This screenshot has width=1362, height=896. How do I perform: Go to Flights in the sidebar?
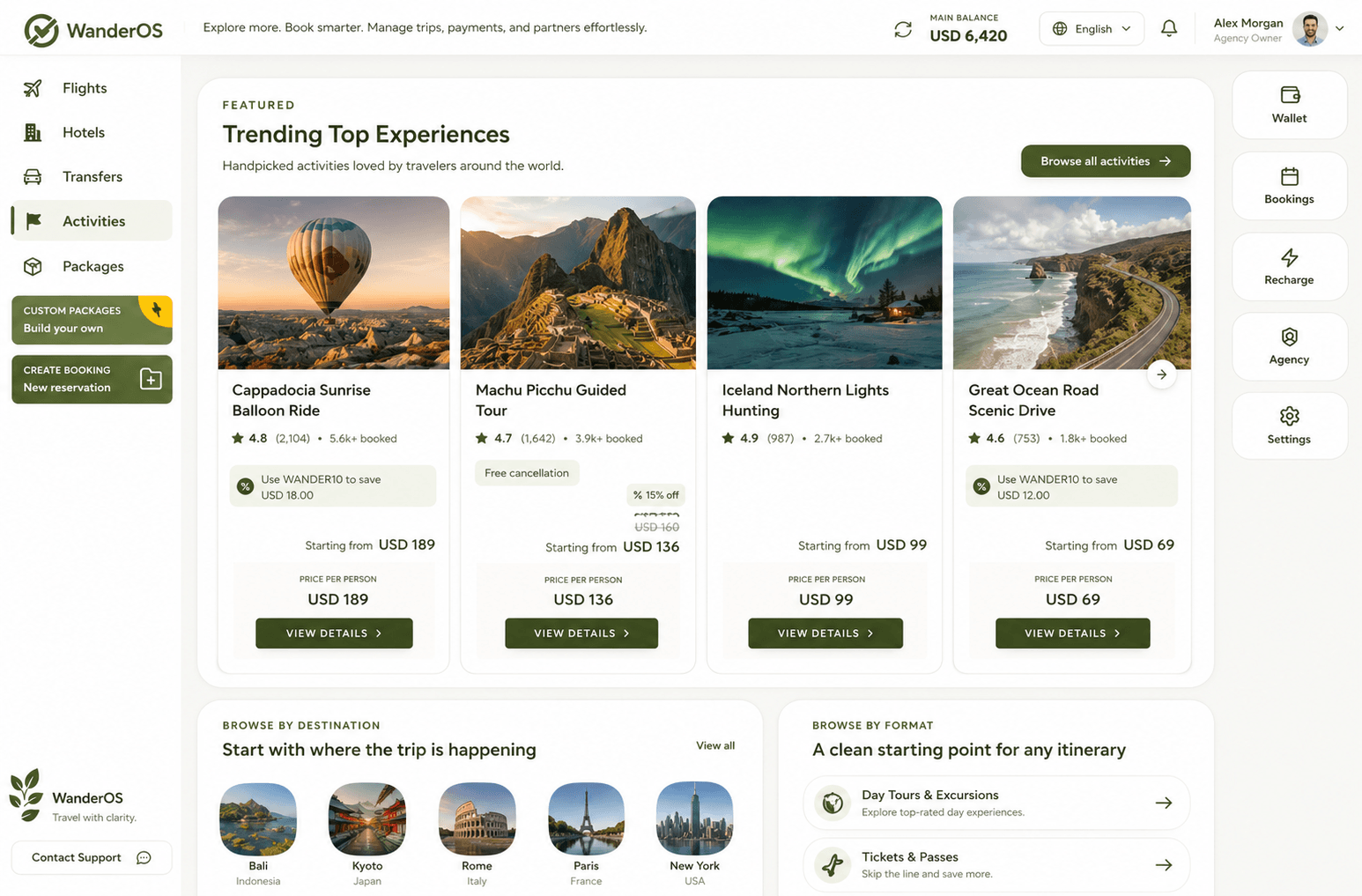pyautogui.click(x=85, y=88)
